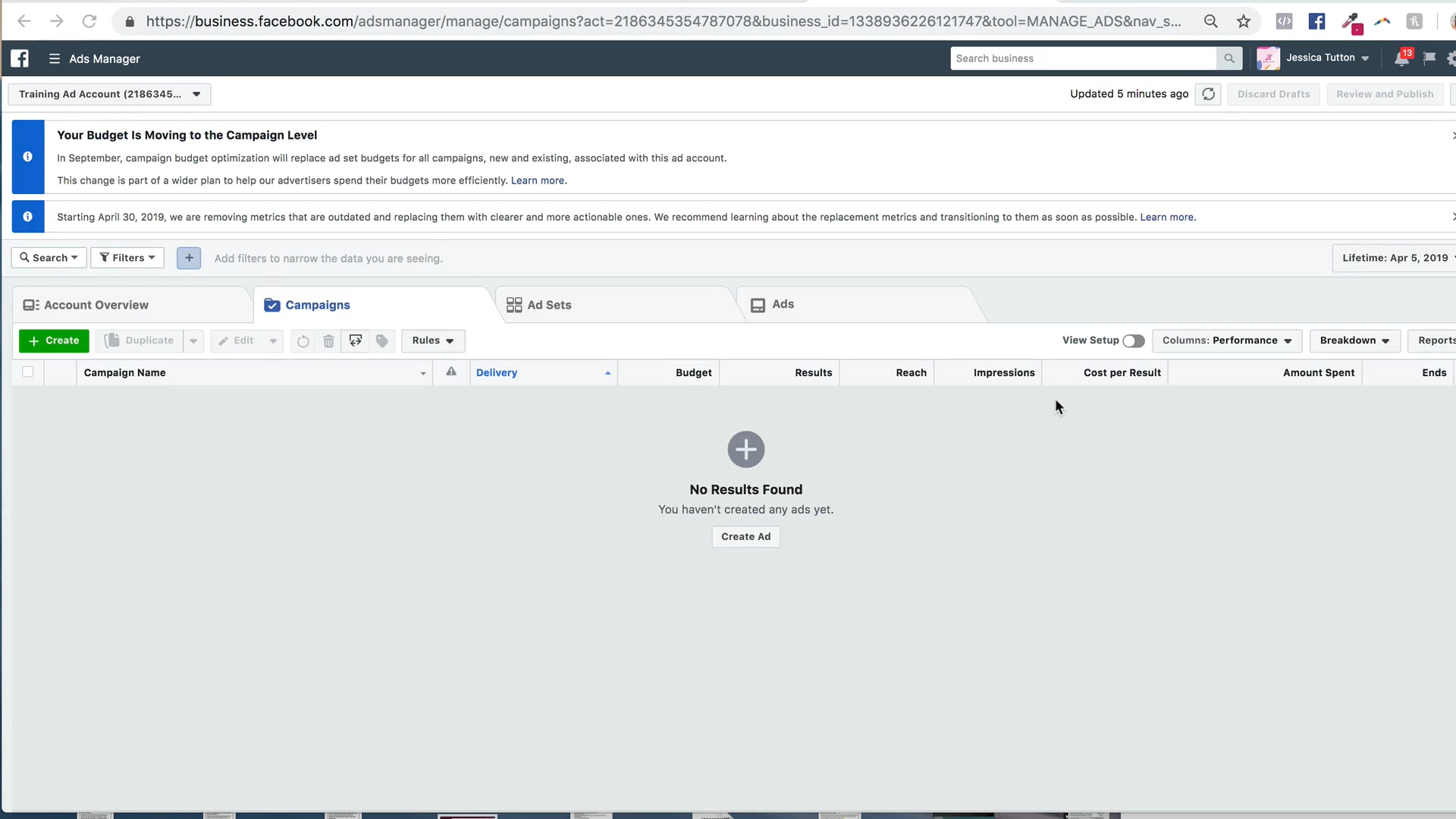Open the Rules dropdown

(x=433, y=340)
